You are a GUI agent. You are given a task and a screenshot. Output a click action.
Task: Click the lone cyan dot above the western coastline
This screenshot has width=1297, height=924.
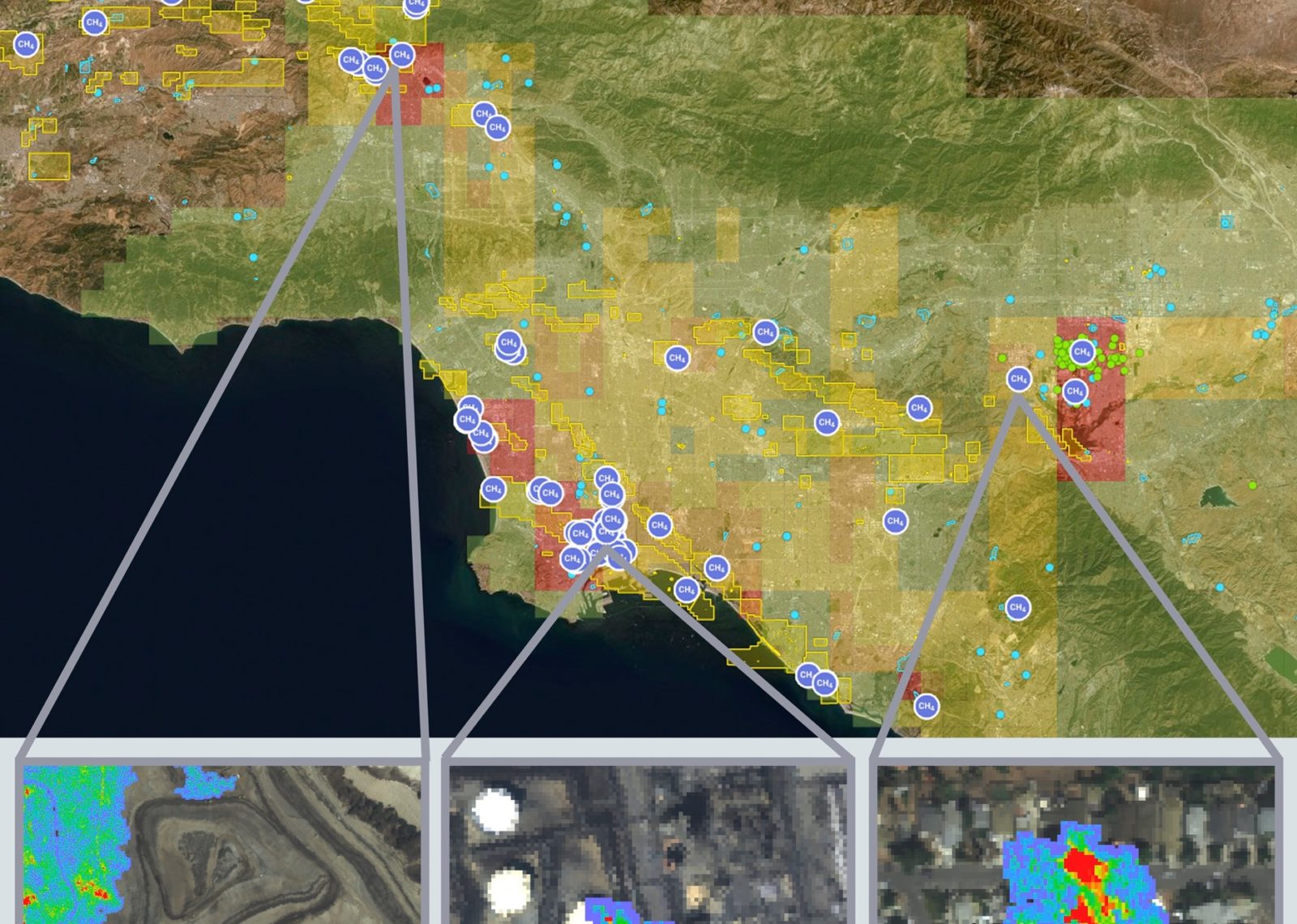[253, 257]
